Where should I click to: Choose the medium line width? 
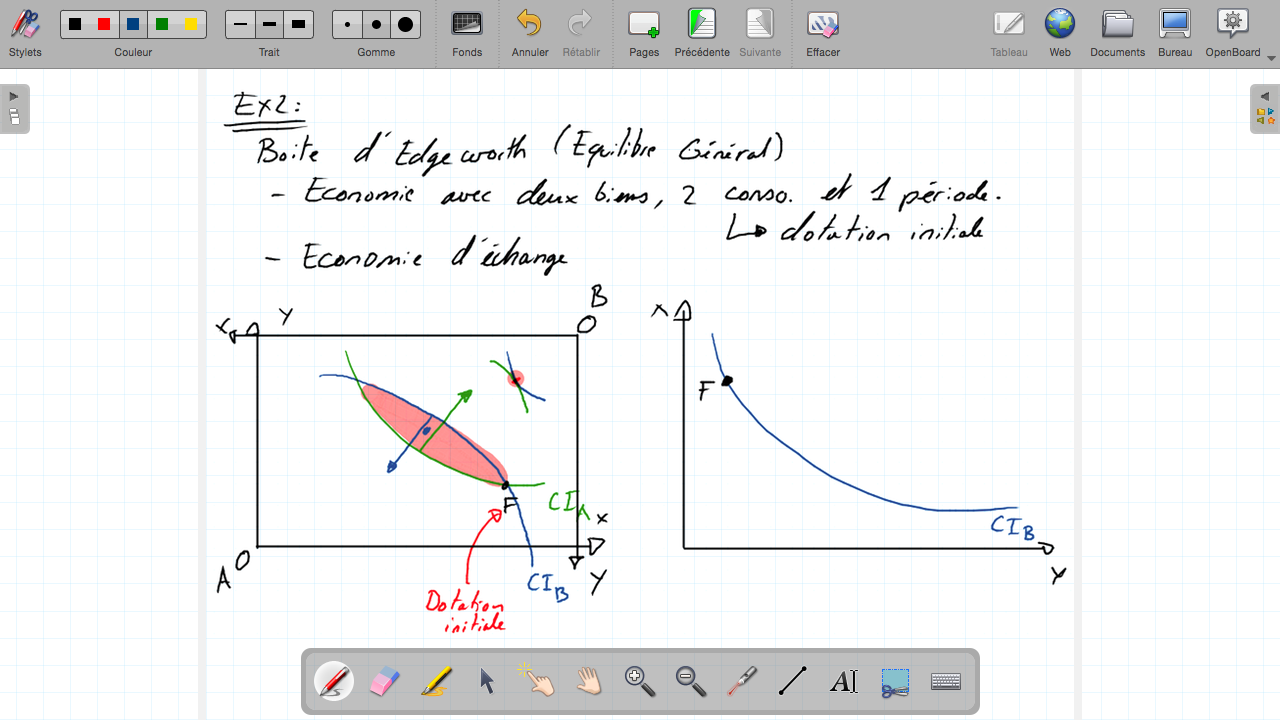point(269,24)
